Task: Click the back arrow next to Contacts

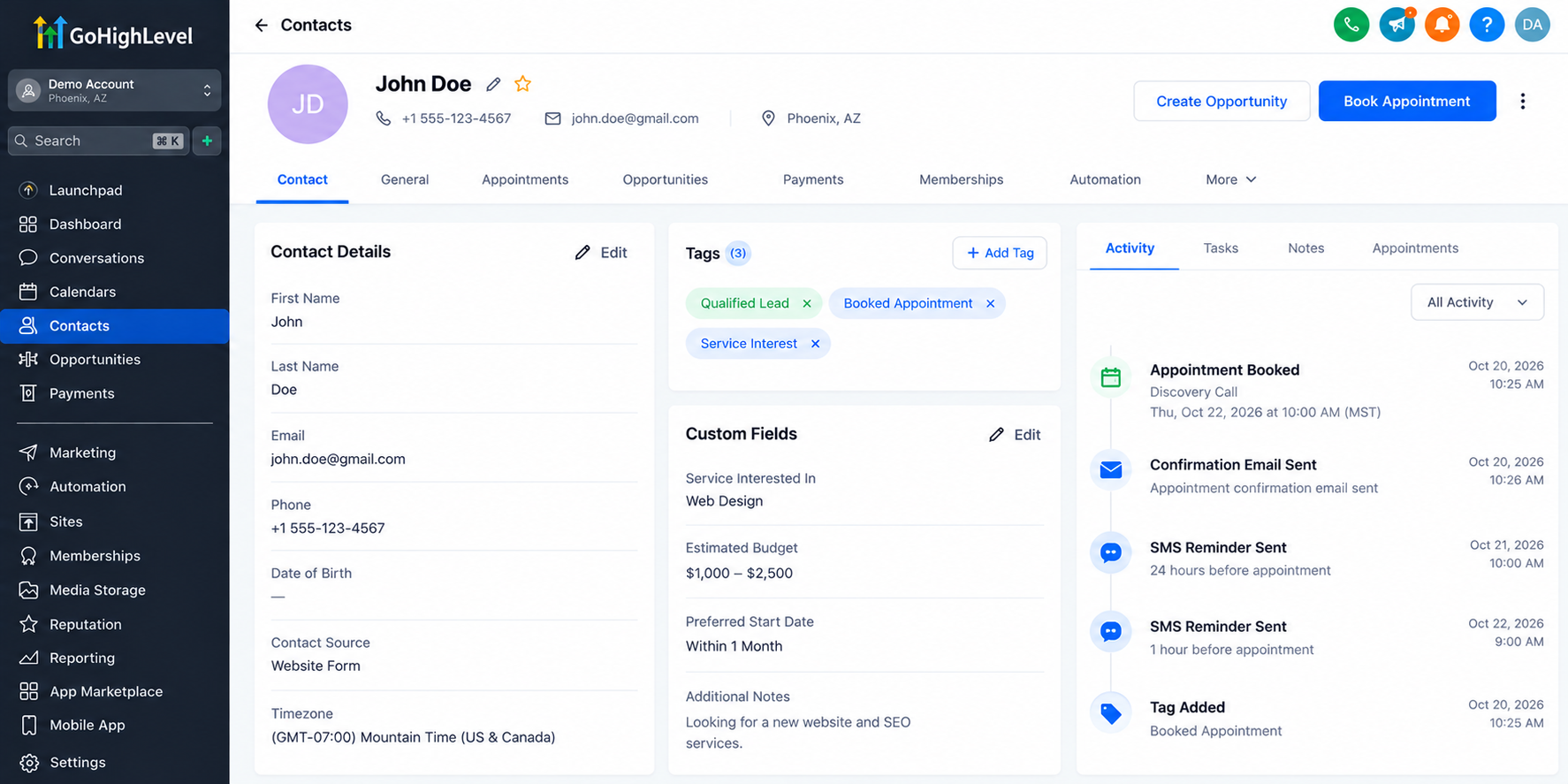Action: coord(261,26)
